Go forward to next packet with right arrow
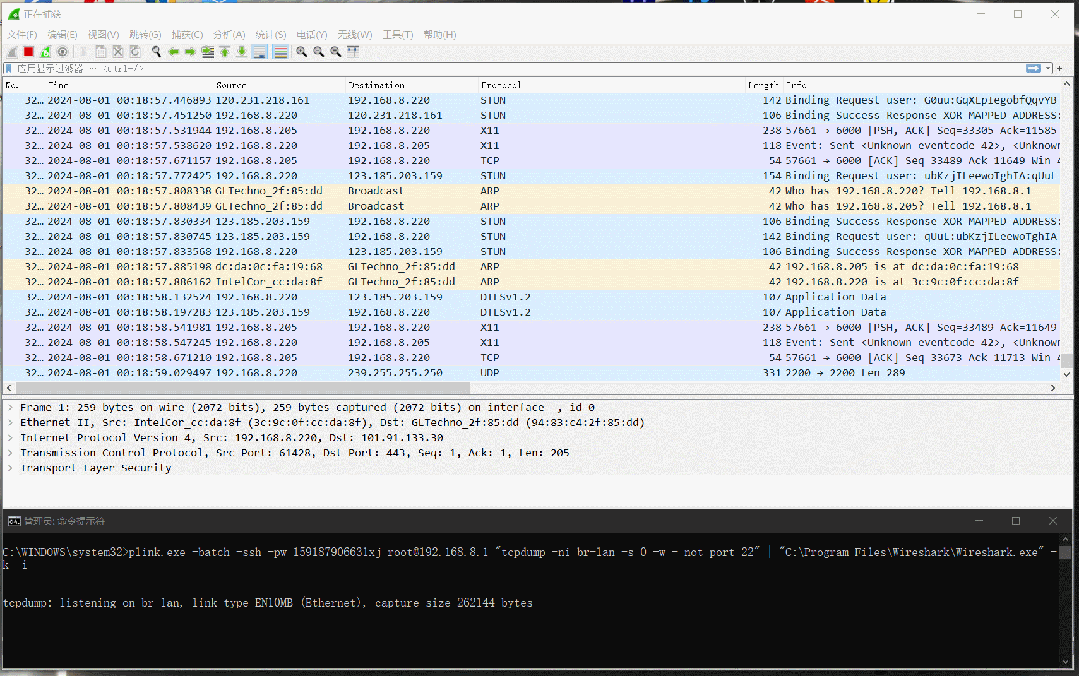 pyautogui.click(x=190, y=52)
